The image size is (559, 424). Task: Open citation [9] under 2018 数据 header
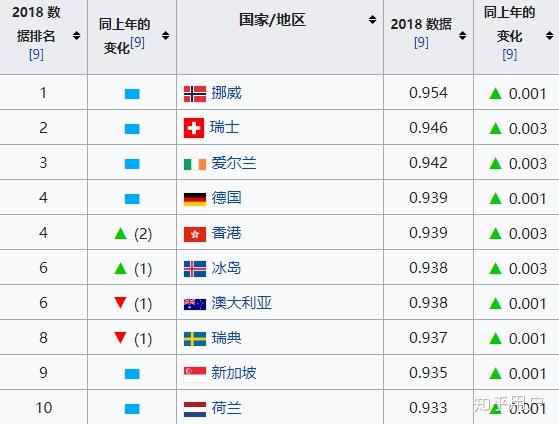pyautogui.click(x=421, y=43)
